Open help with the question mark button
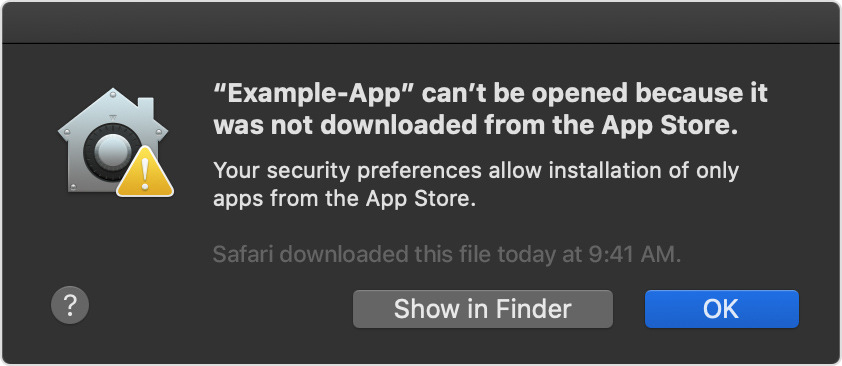842x366 pixels. (70, 305)
